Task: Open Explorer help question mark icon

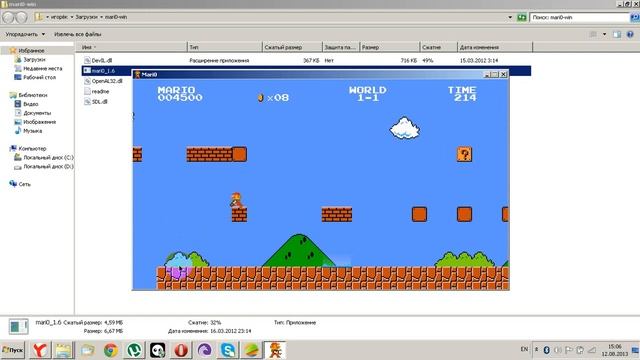Action: tap(630, 34)
